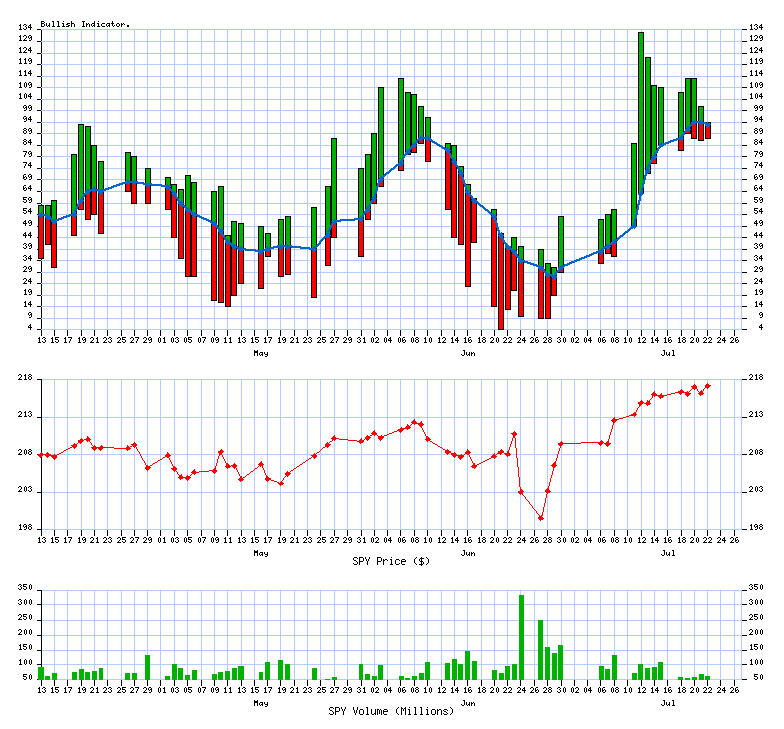Image resolution: width=784 pixels, height=729 pixels.
Task: Click the "SPY Volume (Millions)" caption
Action: coord(391,711)
